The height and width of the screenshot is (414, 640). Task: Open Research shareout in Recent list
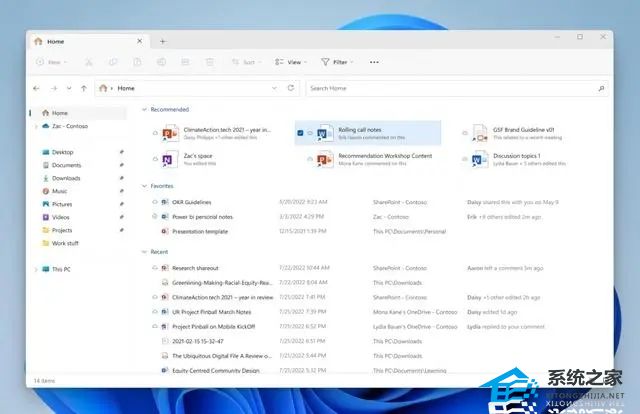point(196,268)
